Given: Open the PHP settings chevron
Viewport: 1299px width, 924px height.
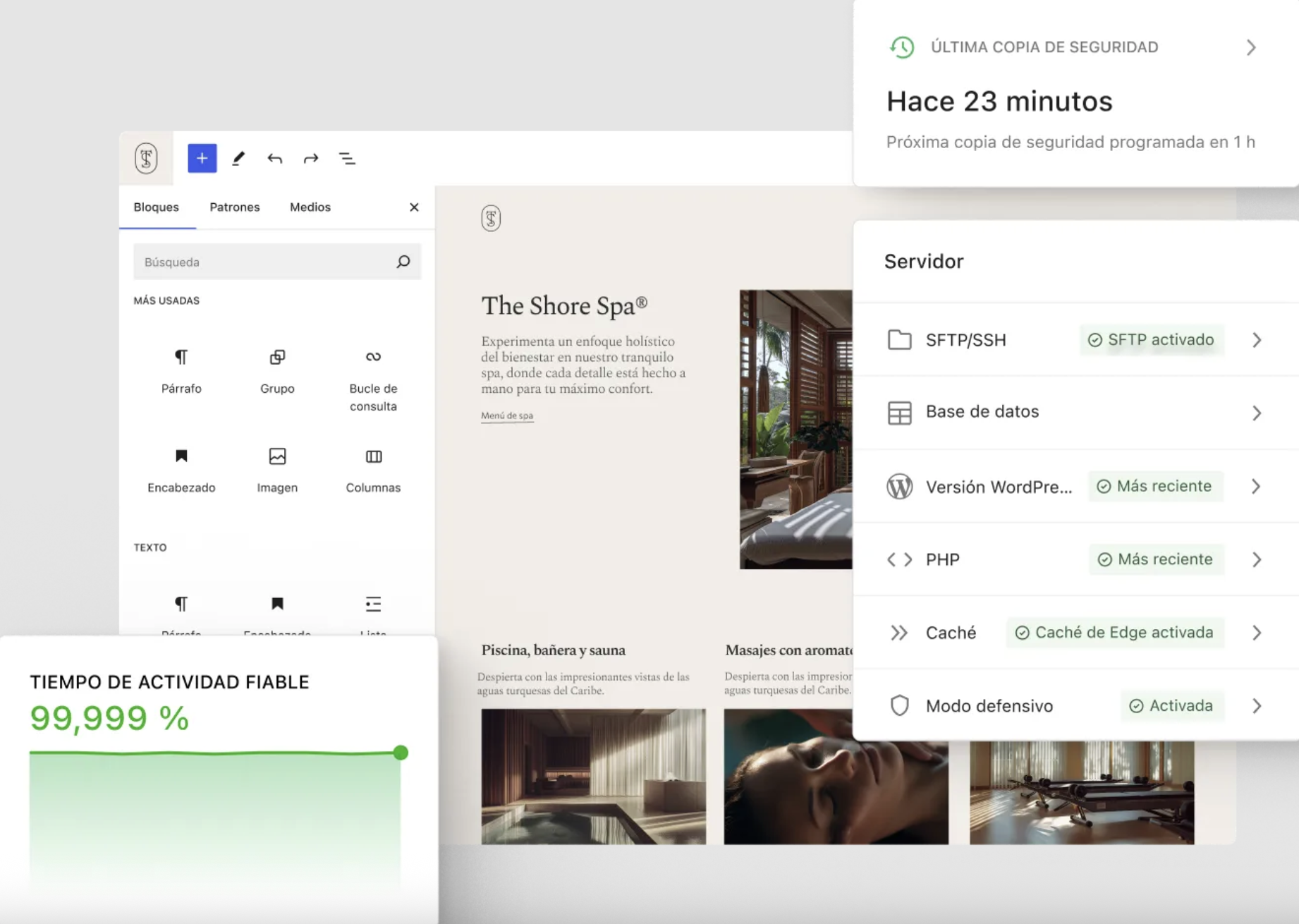Looking at the screenshot, I should 1256,559.
